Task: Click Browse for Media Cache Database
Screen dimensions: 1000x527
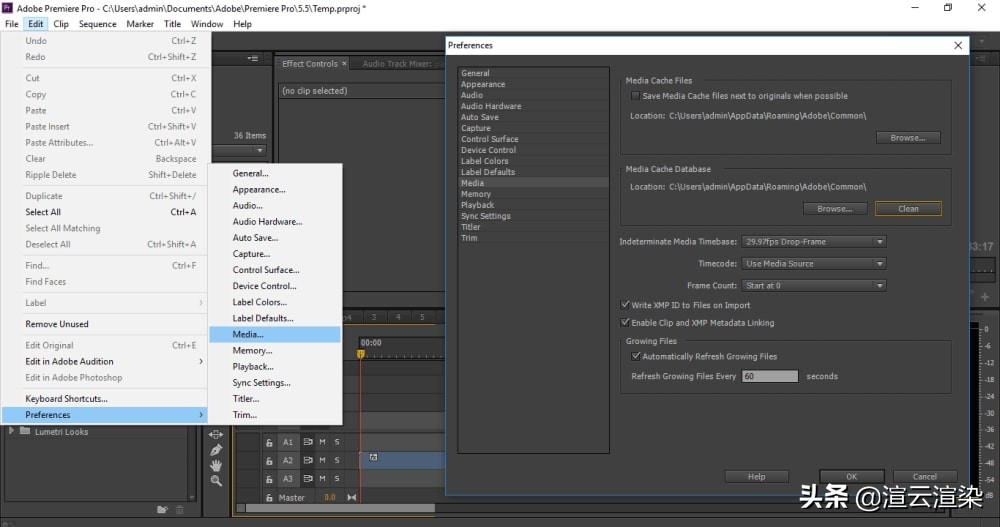Action: pyautogui.click(x=835, y=209)
